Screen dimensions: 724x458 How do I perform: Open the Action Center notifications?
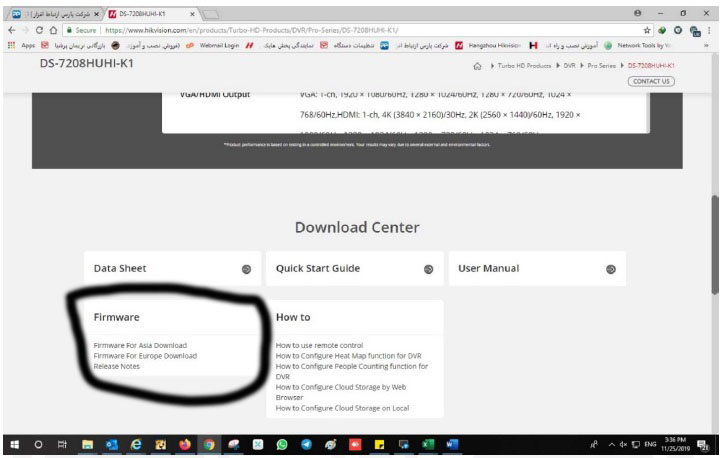point(703,445)
